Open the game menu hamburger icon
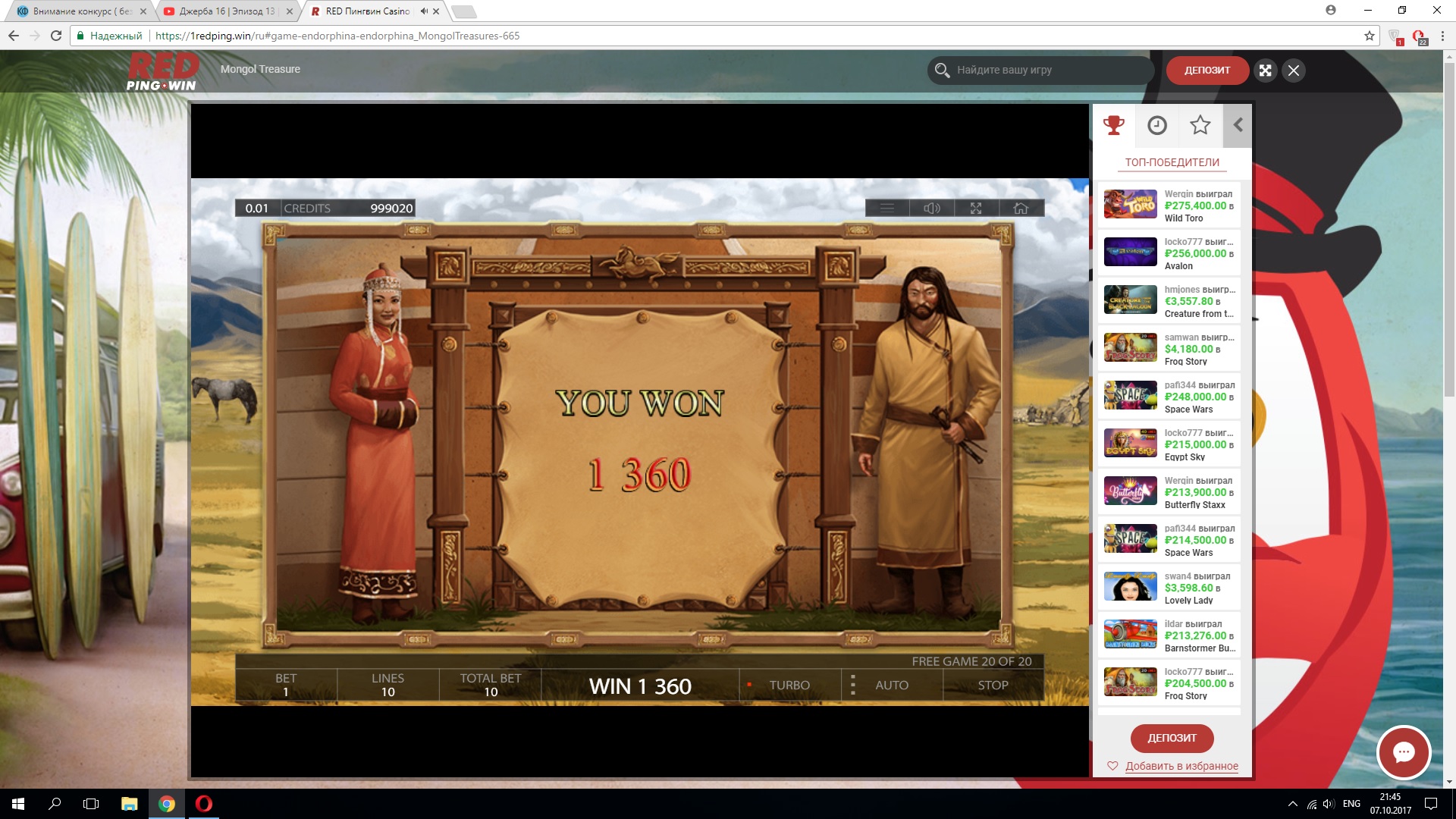The height and width of the screenshot is (819, 1456). (x=886, y=208)
